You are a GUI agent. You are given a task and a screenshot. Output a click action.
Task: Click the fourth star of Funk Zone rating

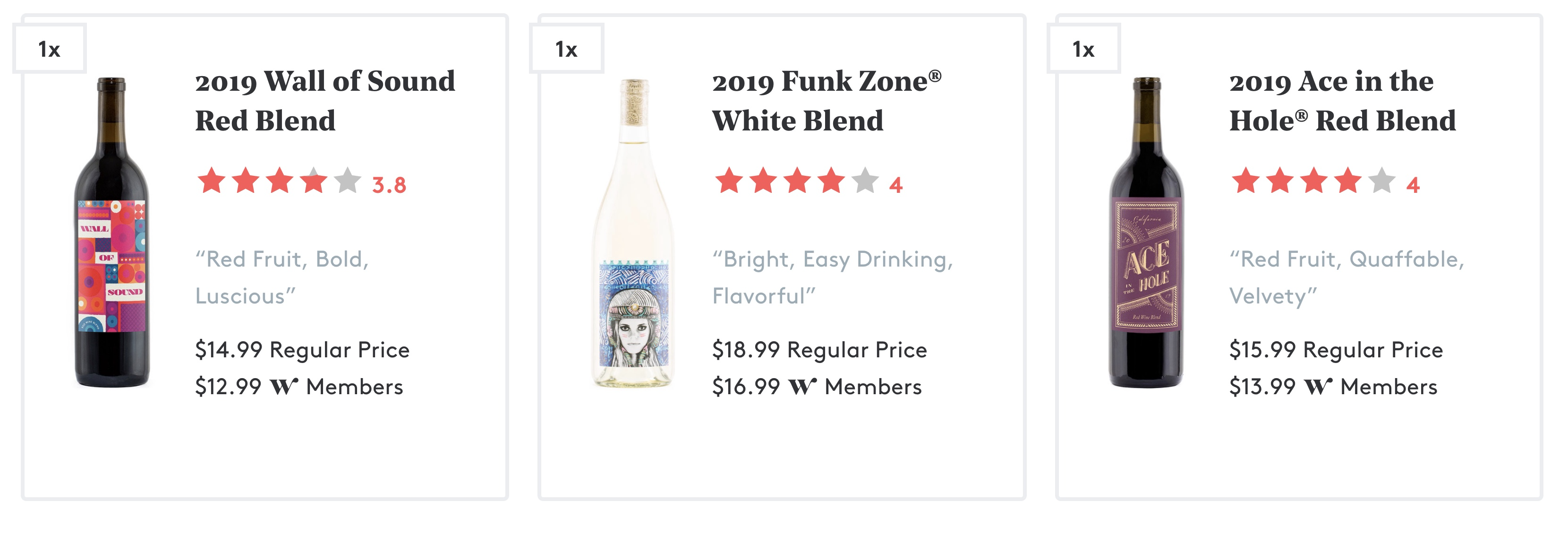[831, 181]
